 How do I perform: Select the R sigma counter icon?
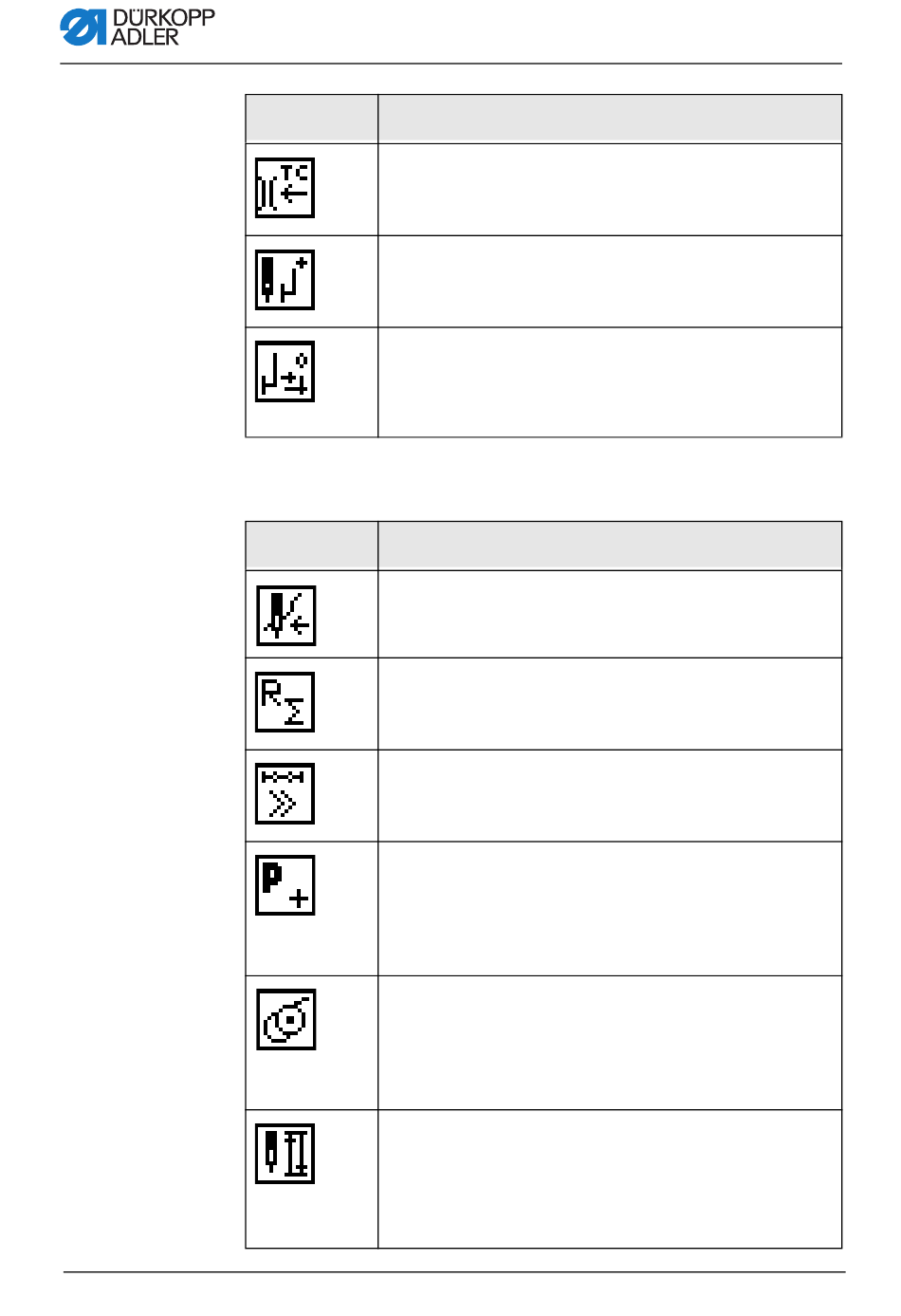(285, 702)
